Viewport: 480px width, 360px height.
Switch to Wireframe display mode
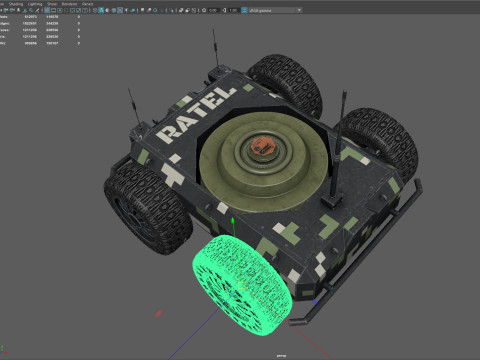[95, 10]
